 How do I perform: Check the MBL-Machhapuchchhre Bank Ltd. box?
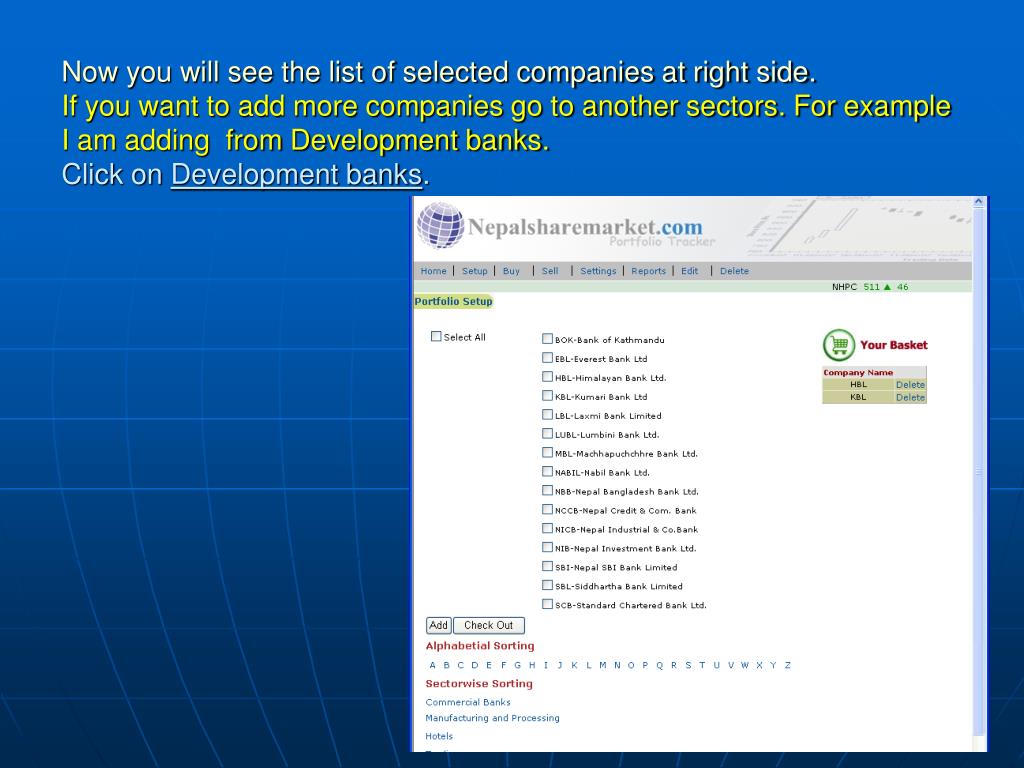click(547, 452)
